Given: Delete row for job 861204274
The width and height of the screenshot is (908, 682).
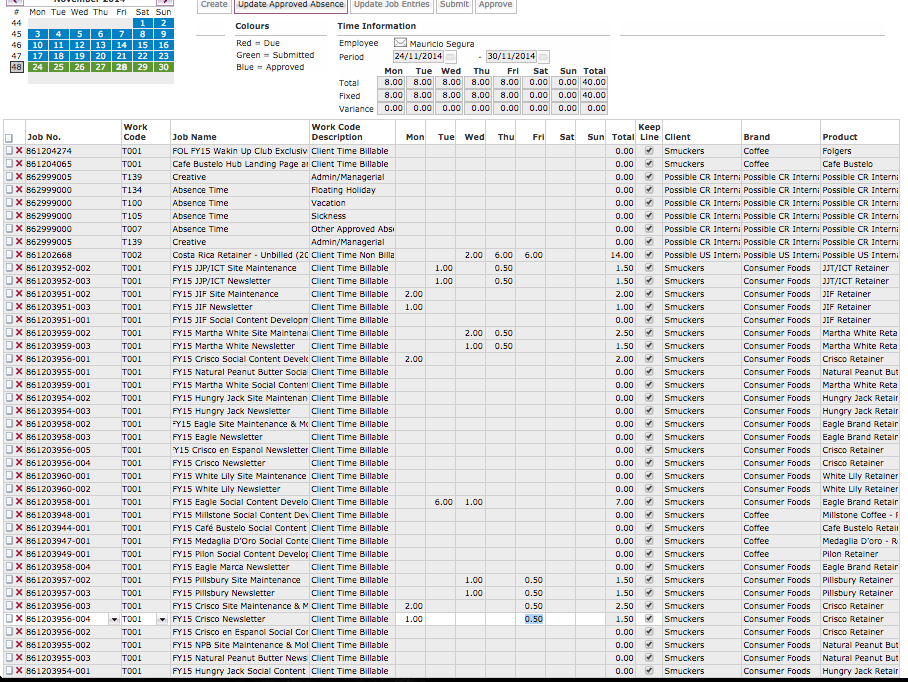Looking at the screenshot, I should coord(18,151).
